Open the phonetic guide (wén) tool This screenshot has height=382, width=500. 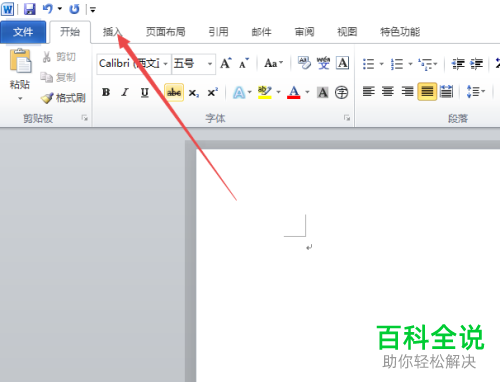coord(323,63)
